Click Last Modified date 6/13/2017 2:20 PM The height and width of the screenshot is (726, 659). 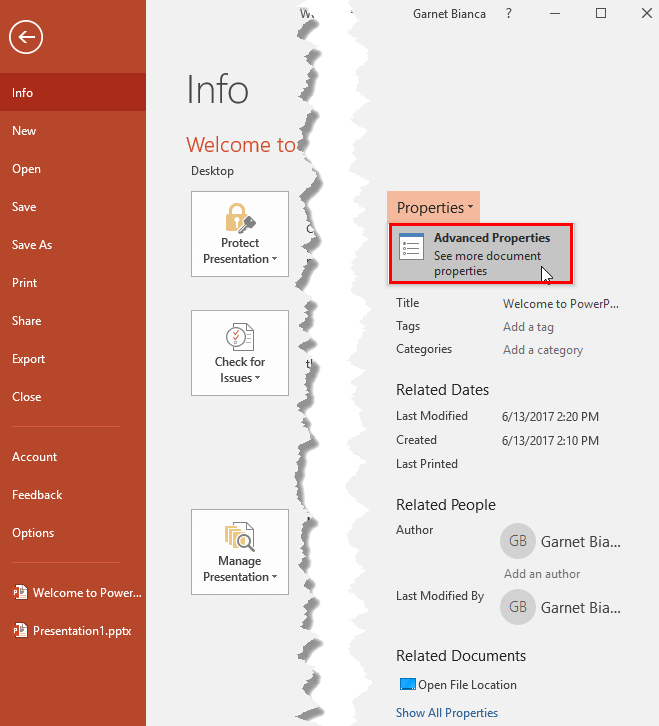tap(550, 417)
